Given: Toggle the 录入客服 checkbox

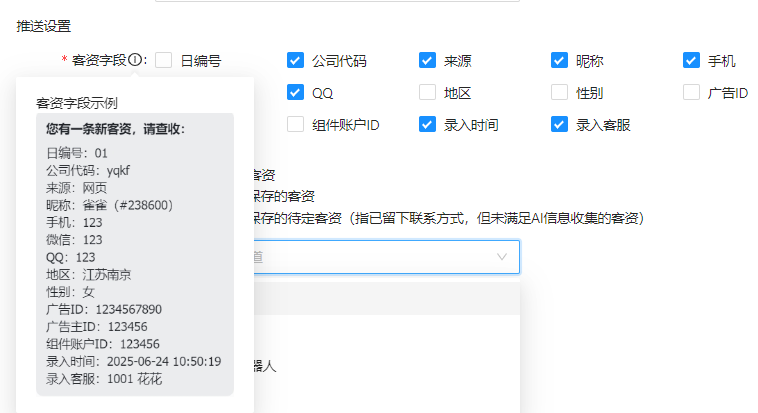Looking at the screenshot, I should 559,125.
